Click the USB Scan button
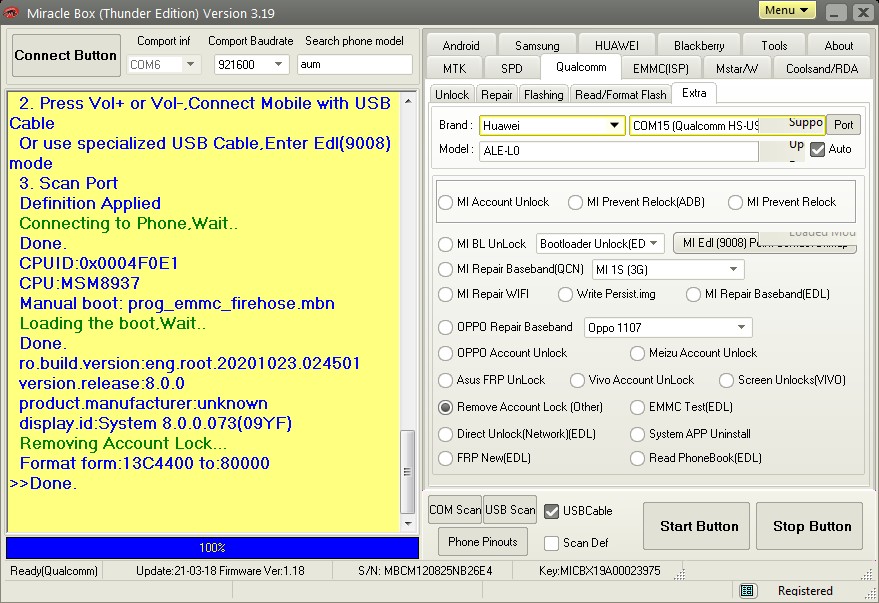 [510, 510]
